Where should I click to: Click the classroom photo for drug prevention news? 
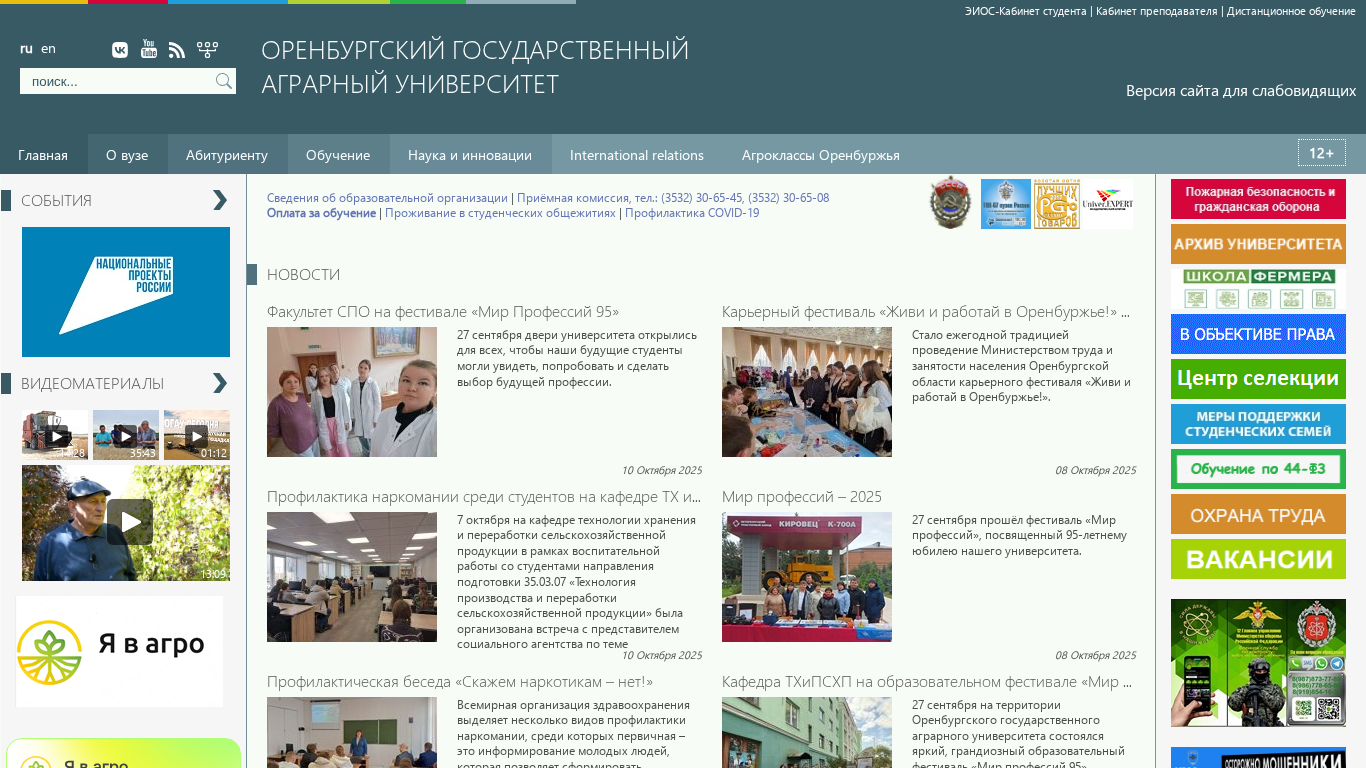click(x=352, y=577)
